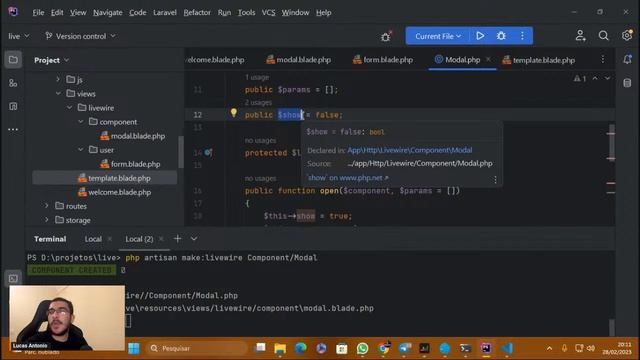The height and width of the screenshot is (360, 640).
Task: Open the Laravel menu
Action: tap(164, 13)
